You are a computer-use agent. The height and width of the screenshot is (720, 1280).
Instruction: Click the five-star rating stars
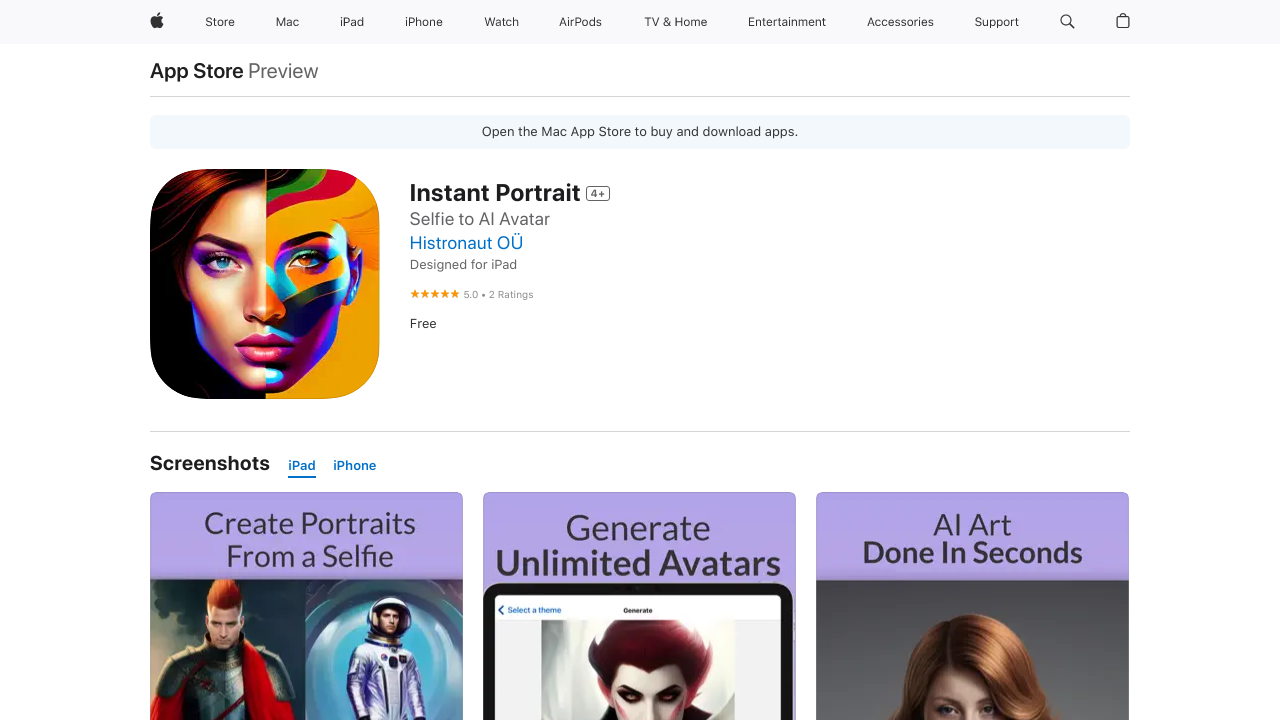(x=435, y=294)
